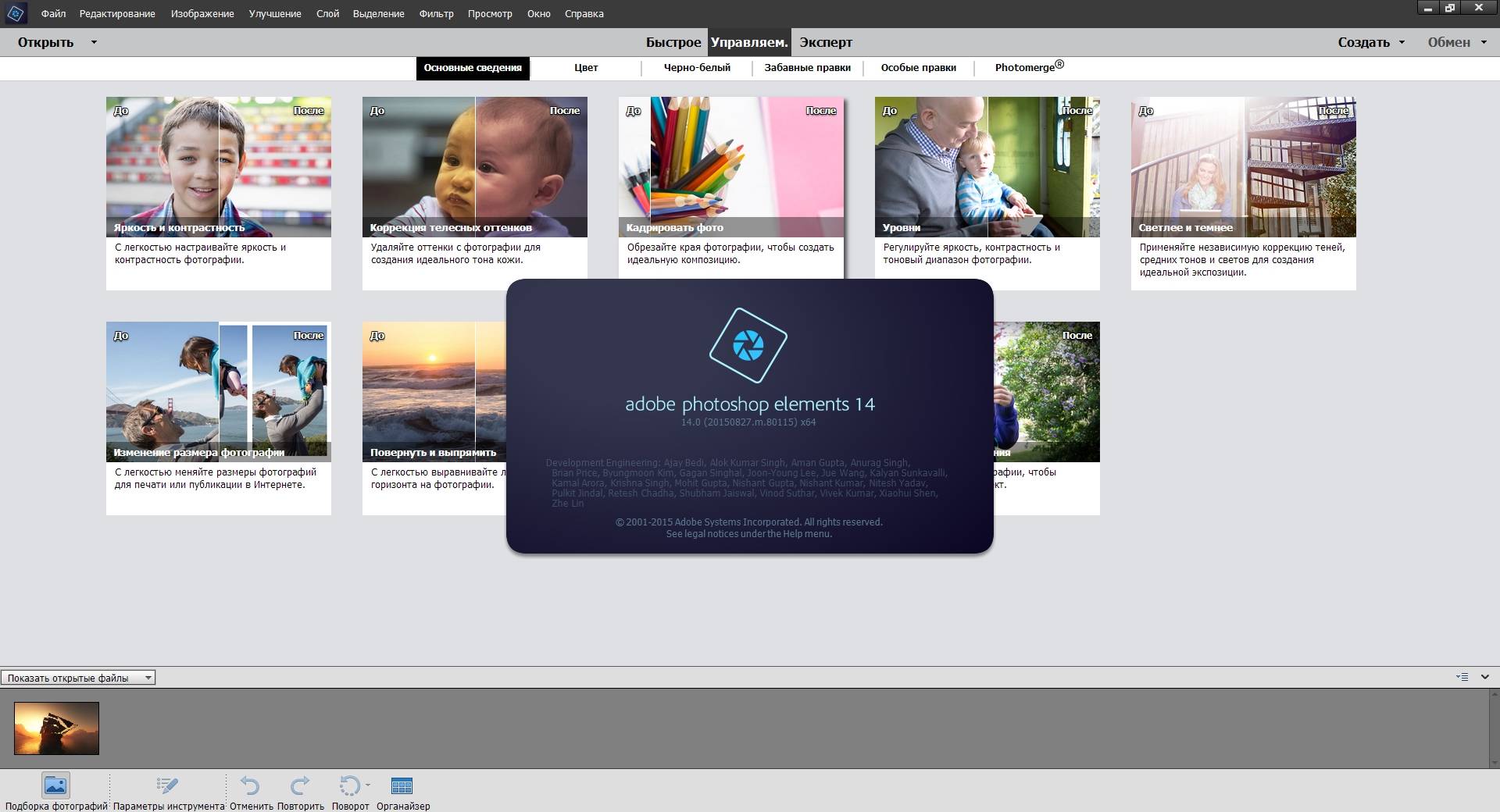Viewport: 1500px width, 812px height.
Task: Click the Photo Bin icon (Подборка фотографий)
Action: [x=55, y=785]
